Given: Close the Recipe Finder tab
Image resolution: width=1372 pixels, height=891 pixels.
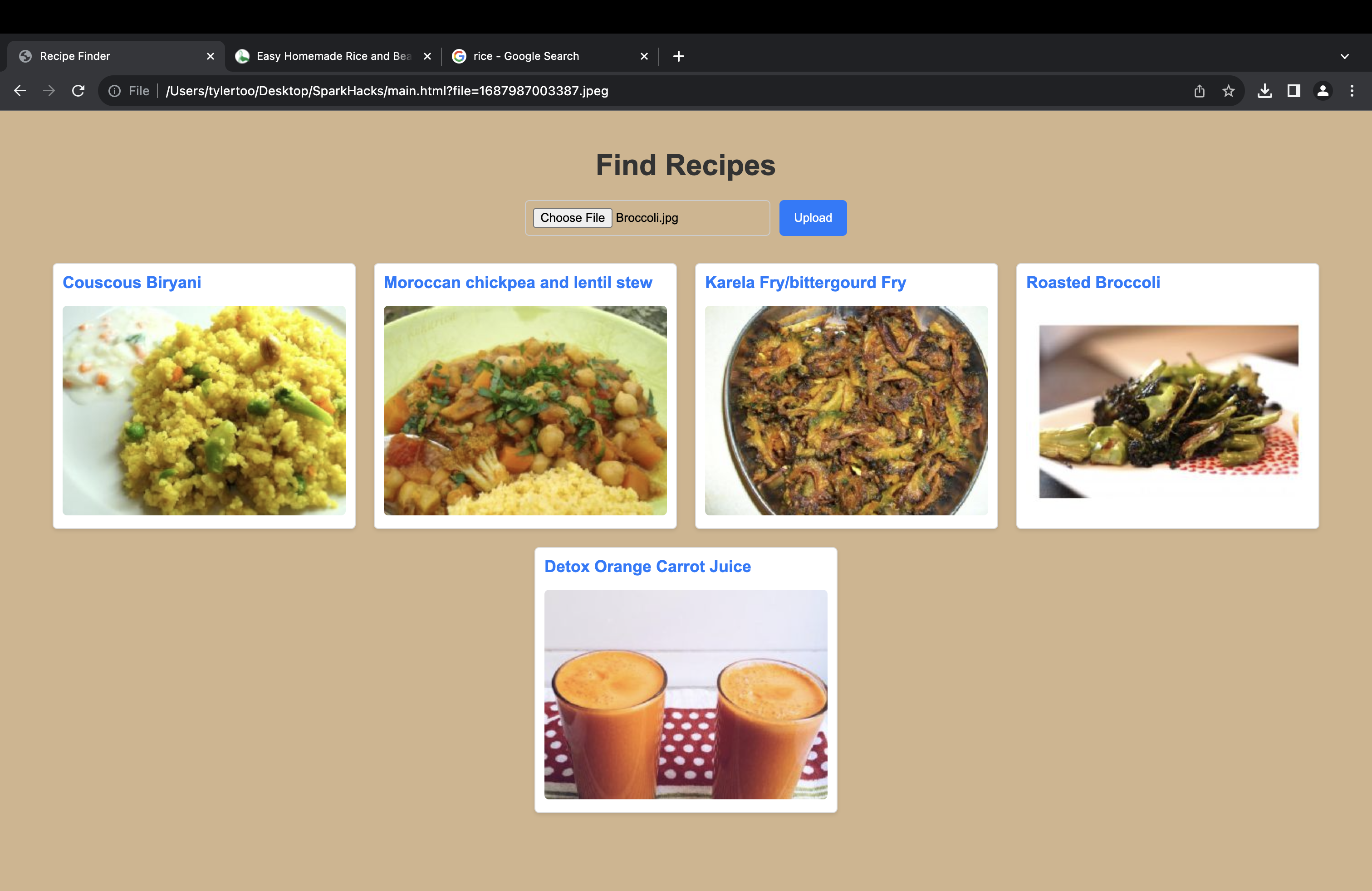Looking at the screenshot, I should pos(211,56).
